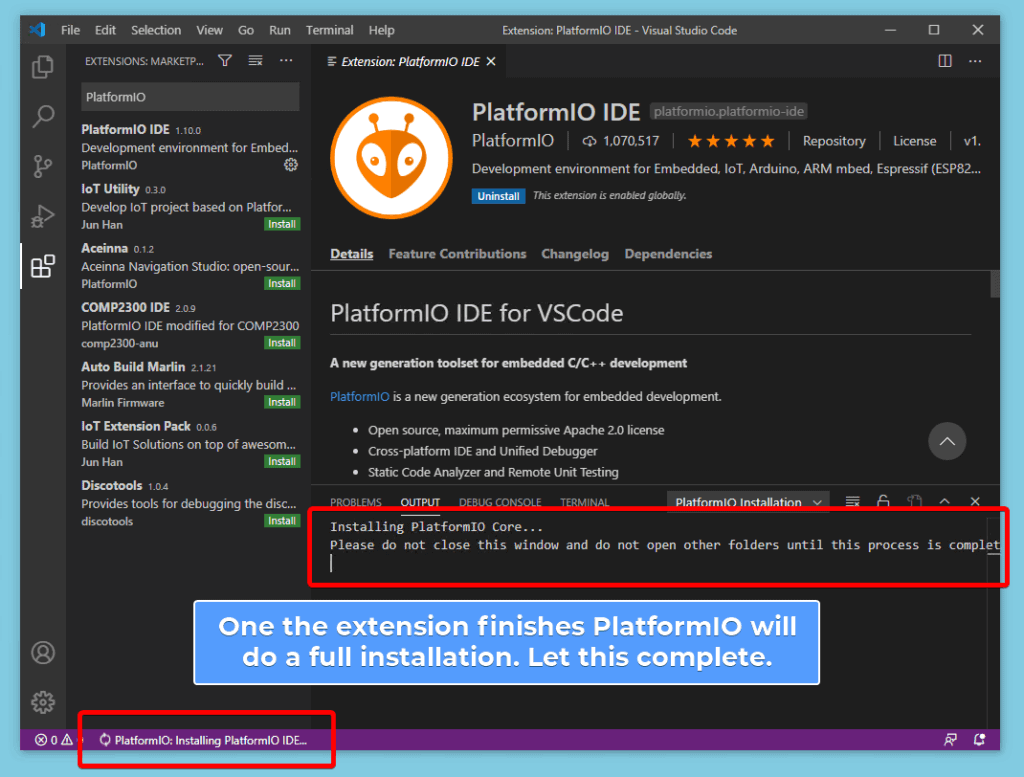This screenshot has height=777, width=1024.
Task: Open the Help menu
Action: point(381,30)
